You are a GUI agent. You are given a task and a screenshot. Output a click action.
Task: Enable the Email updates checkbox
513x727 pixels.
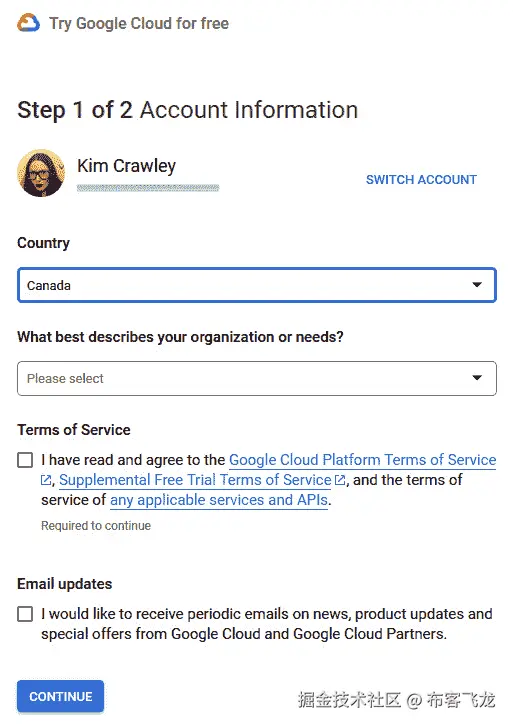[25, 614]
